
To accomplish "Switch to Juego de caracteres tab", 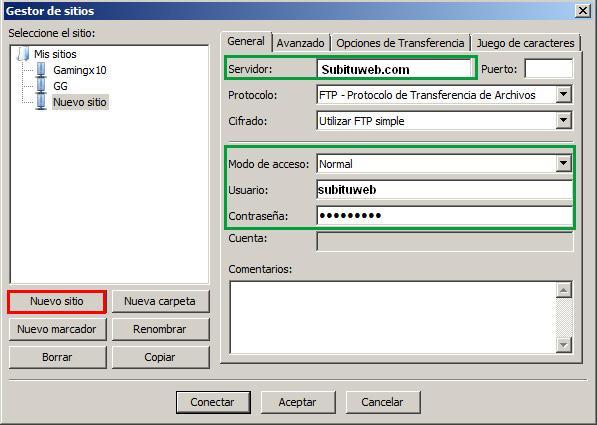I will (x=525, y=43).
